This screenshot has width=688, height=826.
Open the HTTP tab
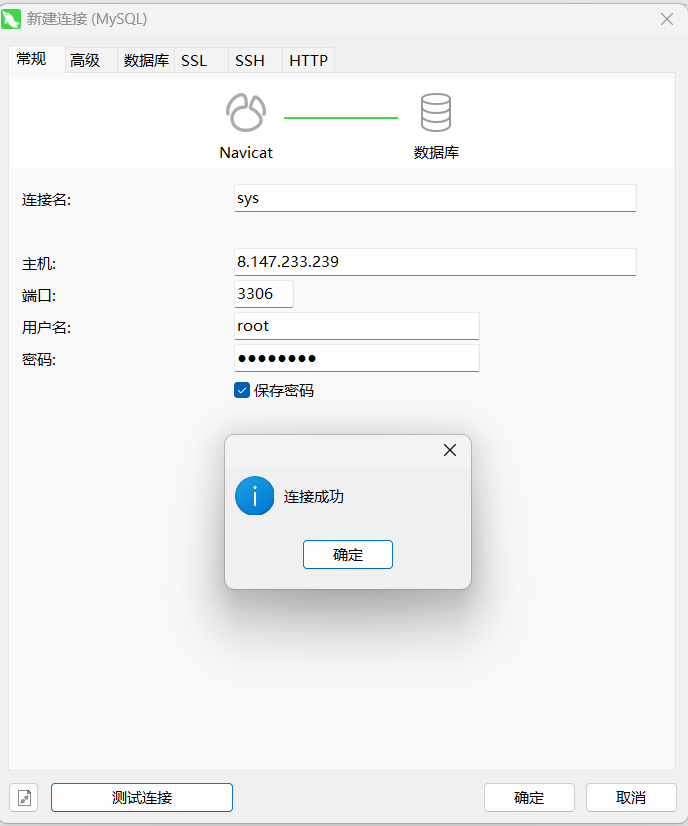[x=309, y=60]
